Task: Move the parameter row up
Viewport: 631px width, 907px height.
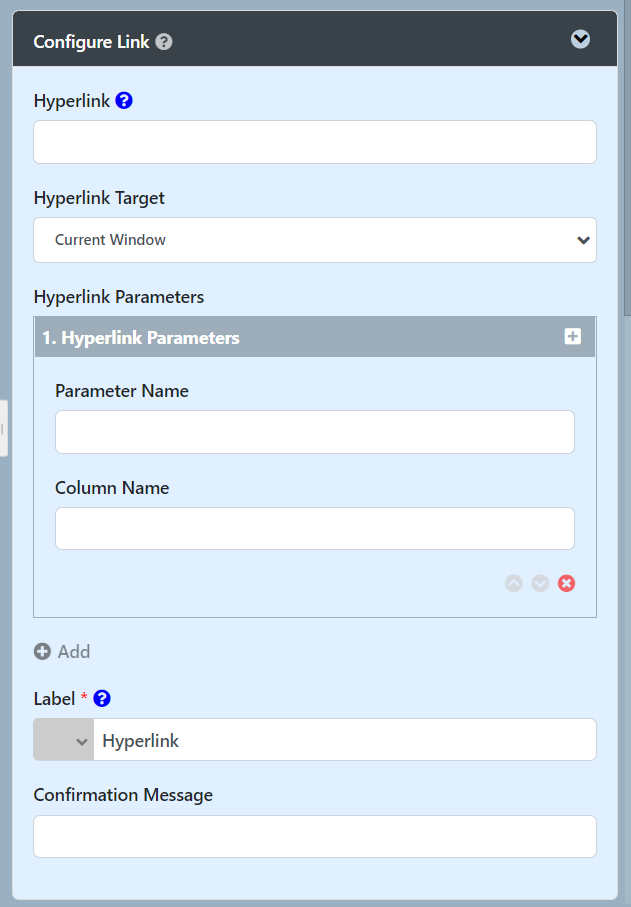Action: coord(514,583)
